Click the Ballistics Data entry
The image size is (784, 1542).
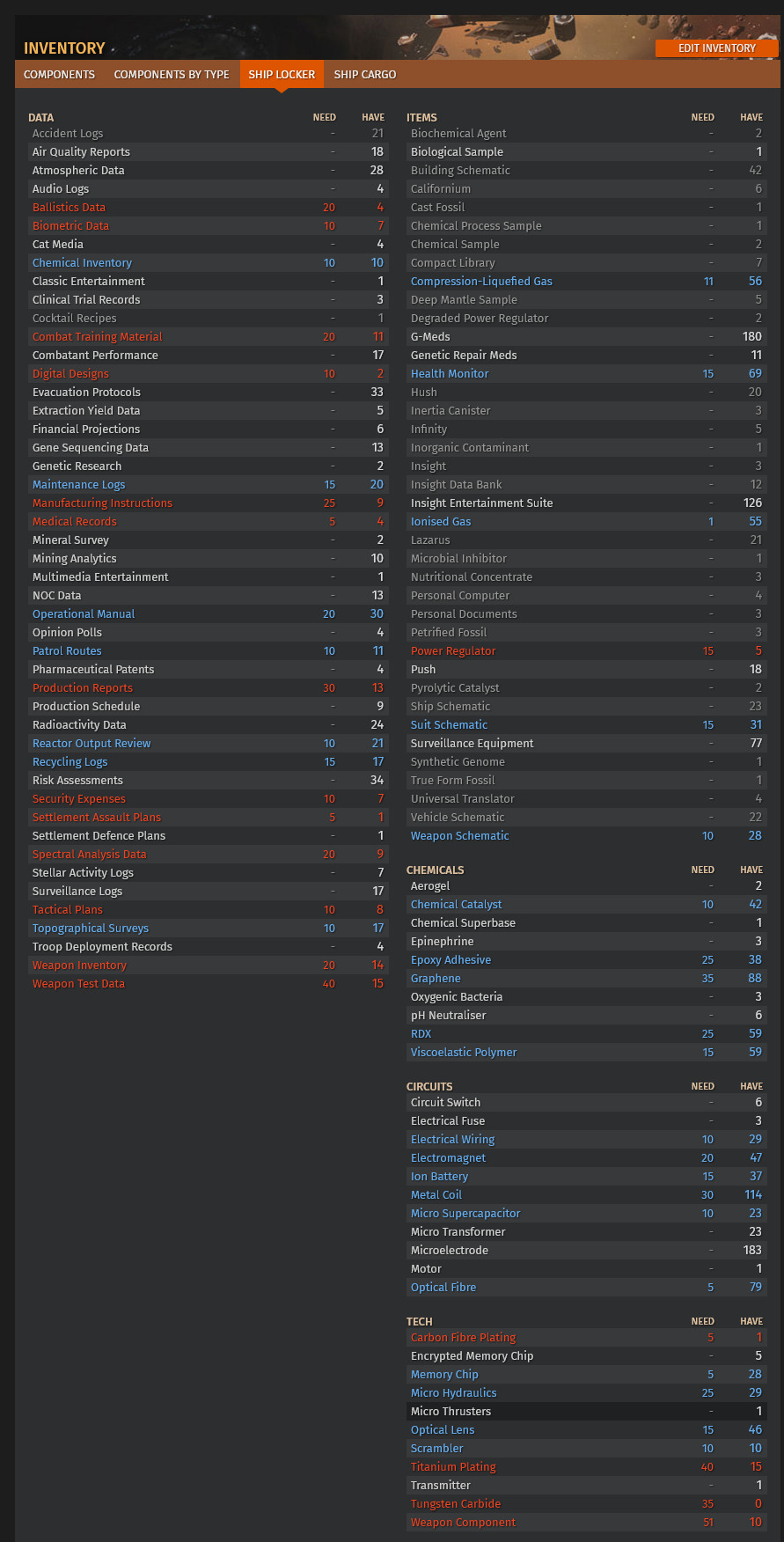[x=69, y=208]
